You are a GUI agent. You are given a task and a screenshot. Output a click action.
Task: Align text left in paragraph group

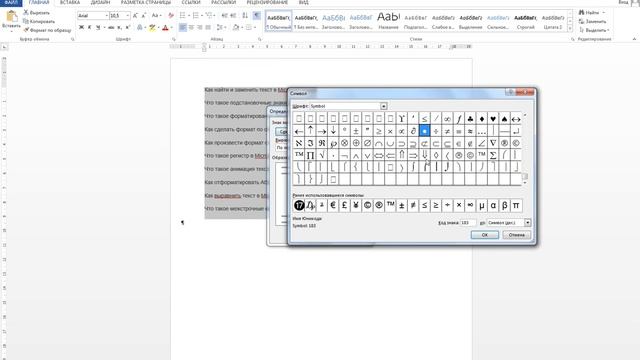182,27
